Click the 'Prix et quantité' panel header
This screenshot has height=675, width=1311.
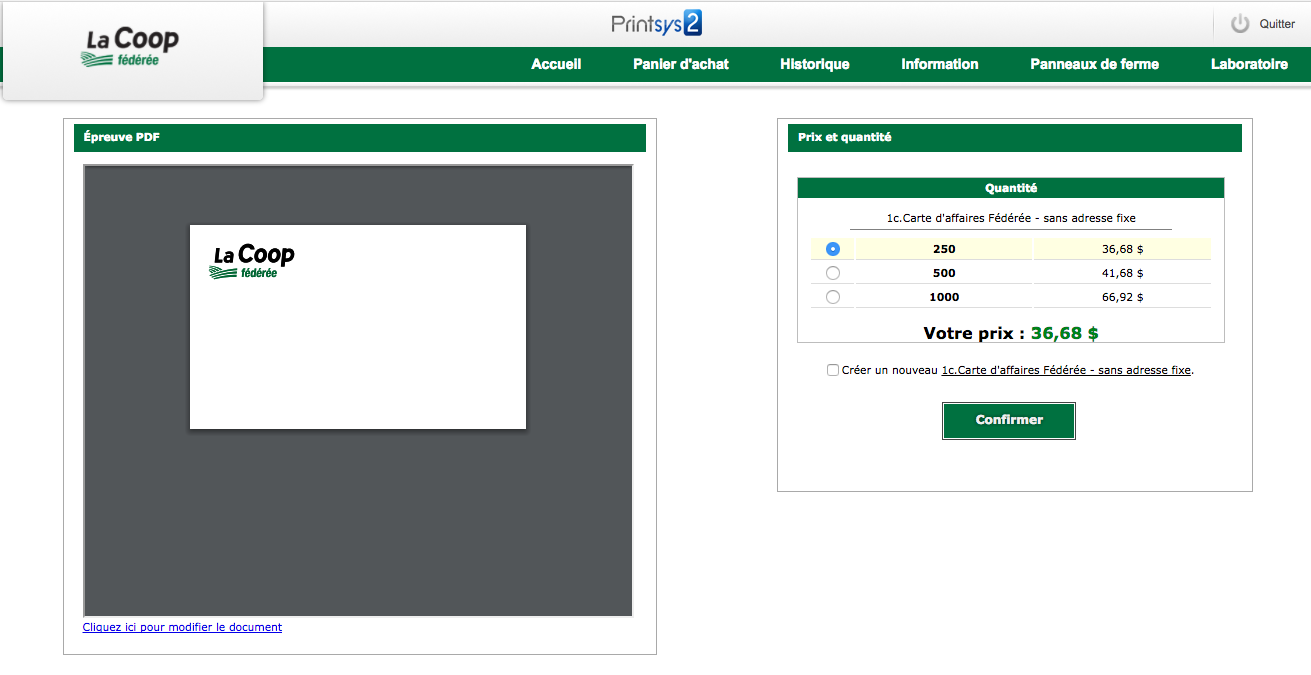1014,138
